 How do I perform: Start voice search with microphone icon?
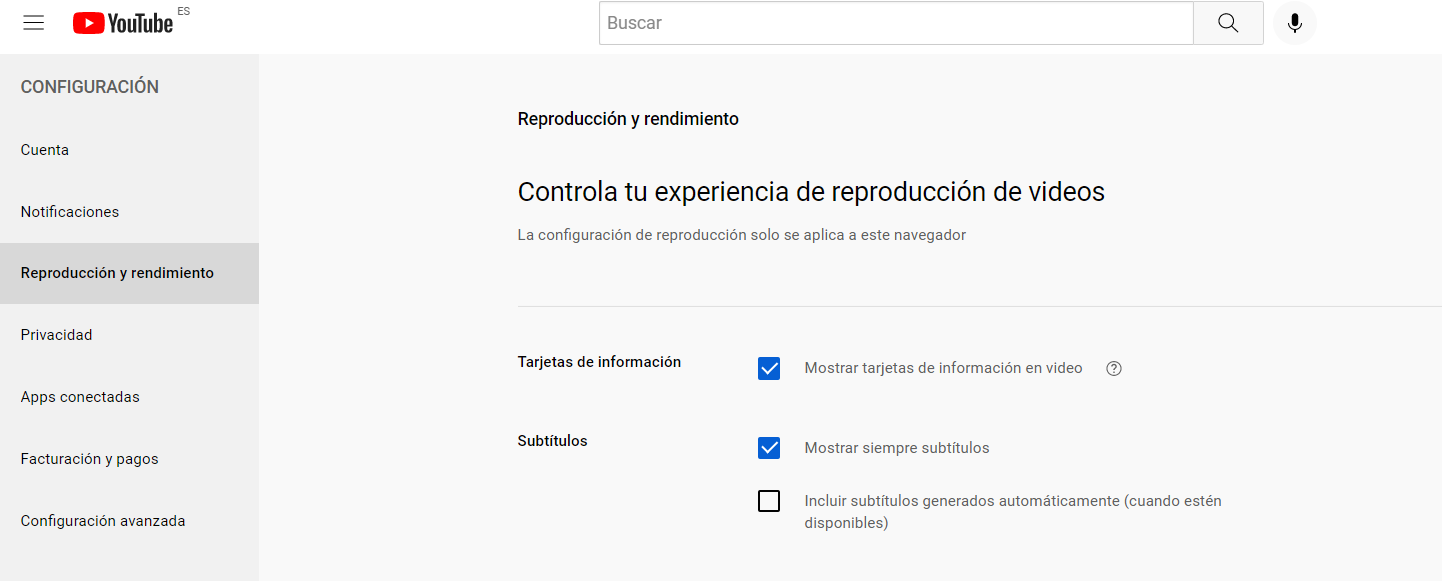[1295, 23]
